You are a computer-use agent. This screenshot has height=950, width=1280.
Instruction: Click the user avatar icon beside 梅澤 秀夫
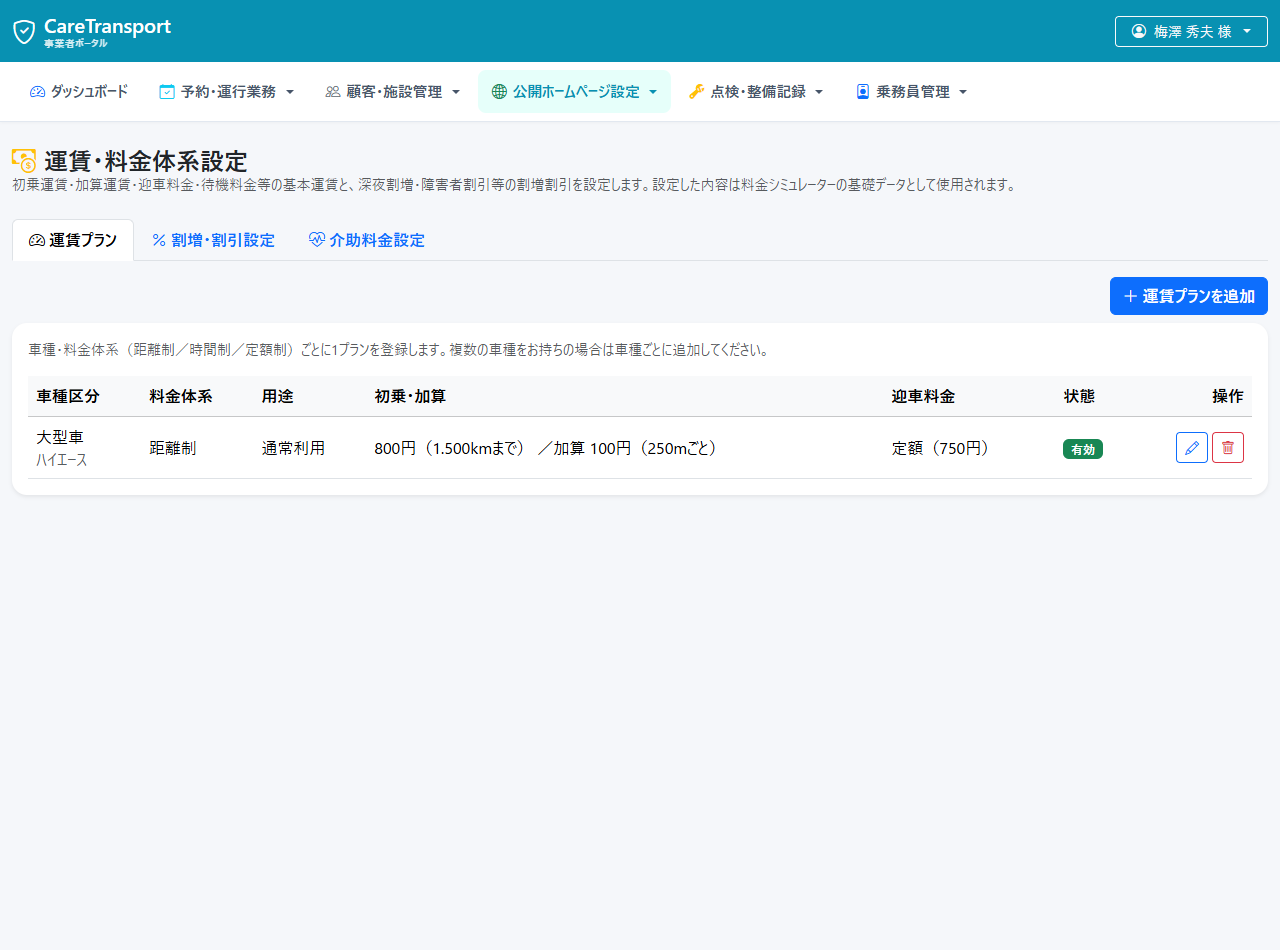[x=1139, y=31]
